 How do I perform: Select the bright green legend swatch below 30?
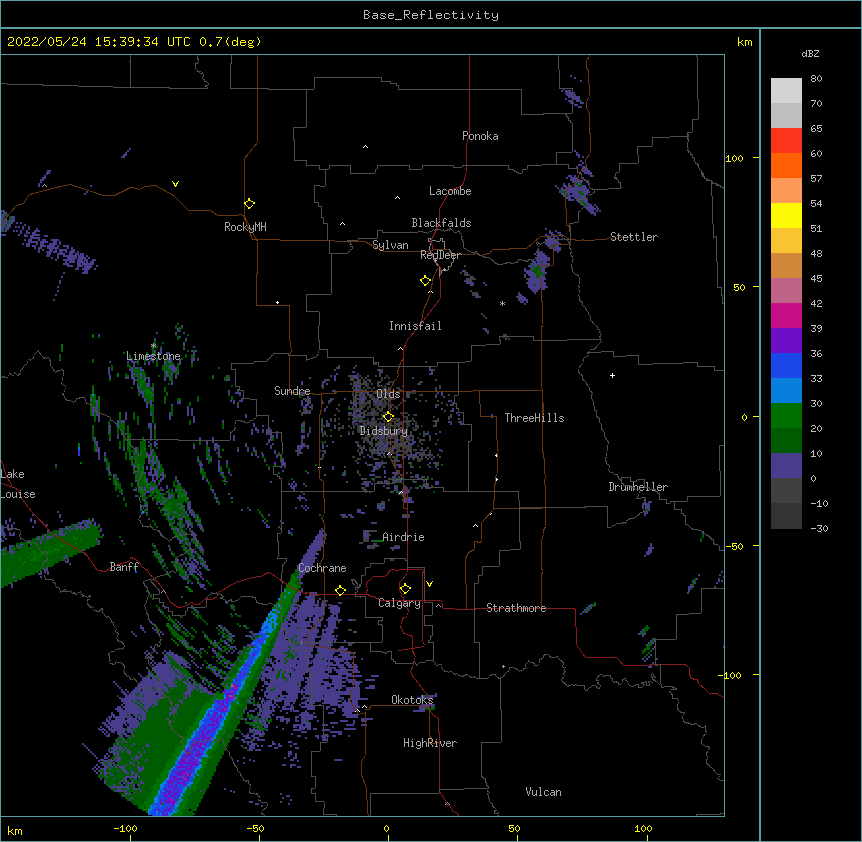[x=786, y=416]
